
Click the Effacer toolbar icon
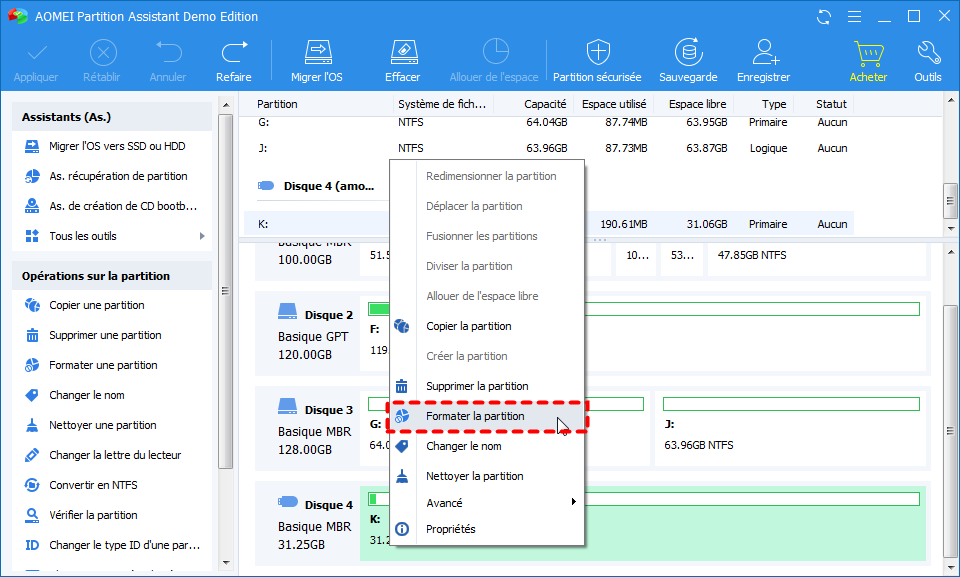[402, 52]
